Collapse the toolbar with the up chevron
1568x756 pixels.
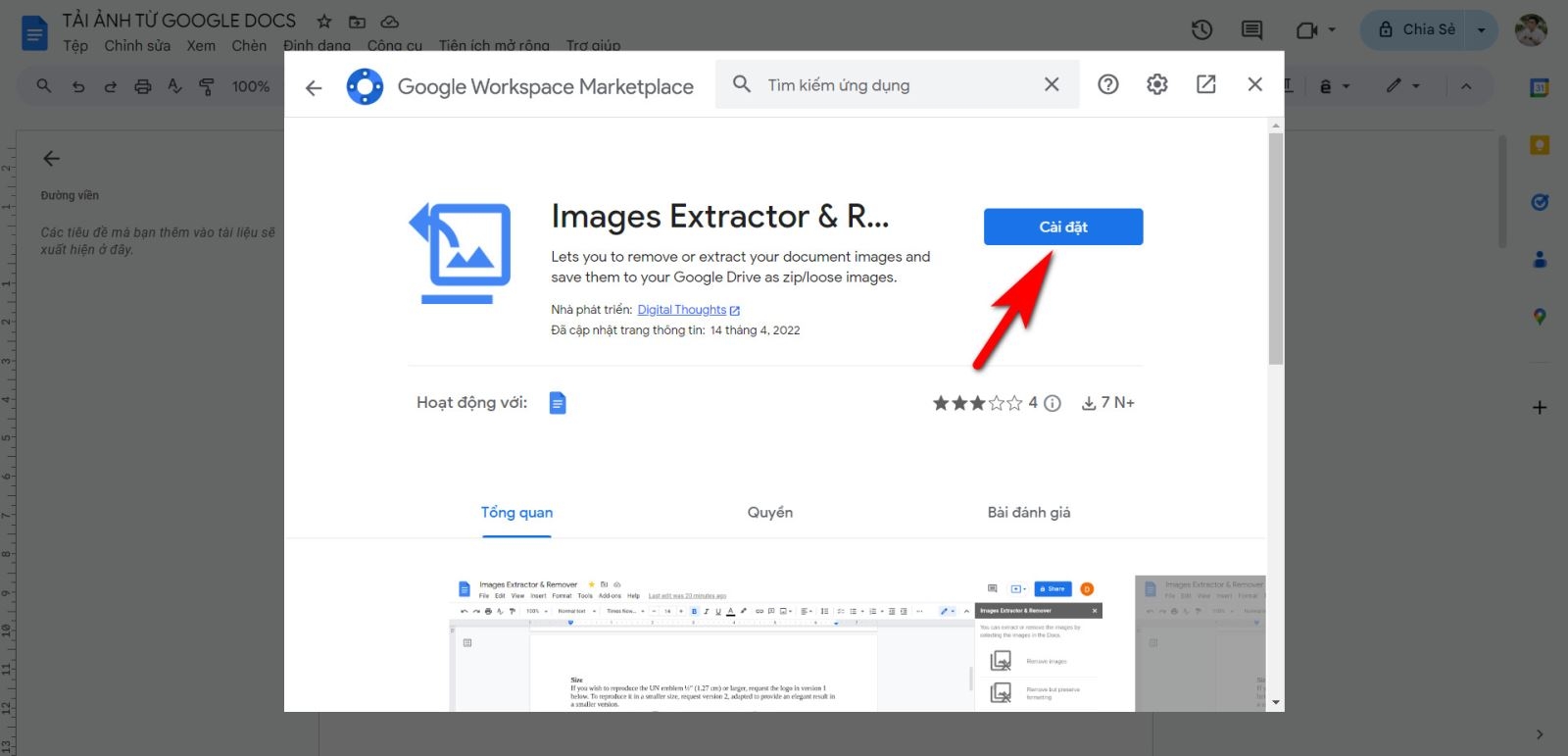1466,86
